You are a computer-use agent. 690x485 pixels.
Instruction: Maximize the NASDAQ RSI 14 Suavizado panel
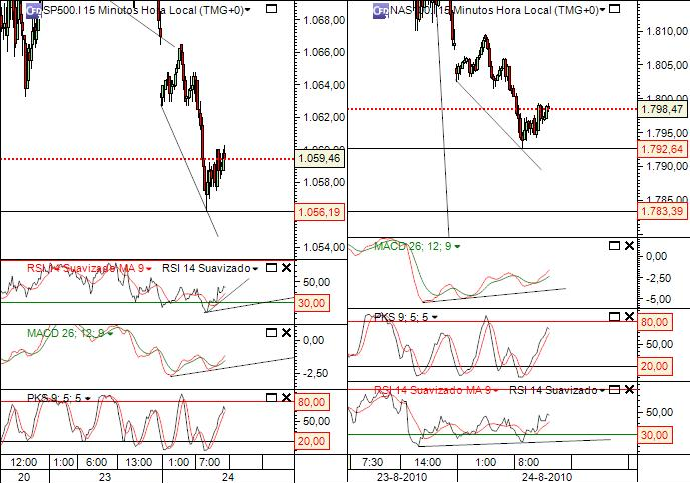tap(614, 389)
